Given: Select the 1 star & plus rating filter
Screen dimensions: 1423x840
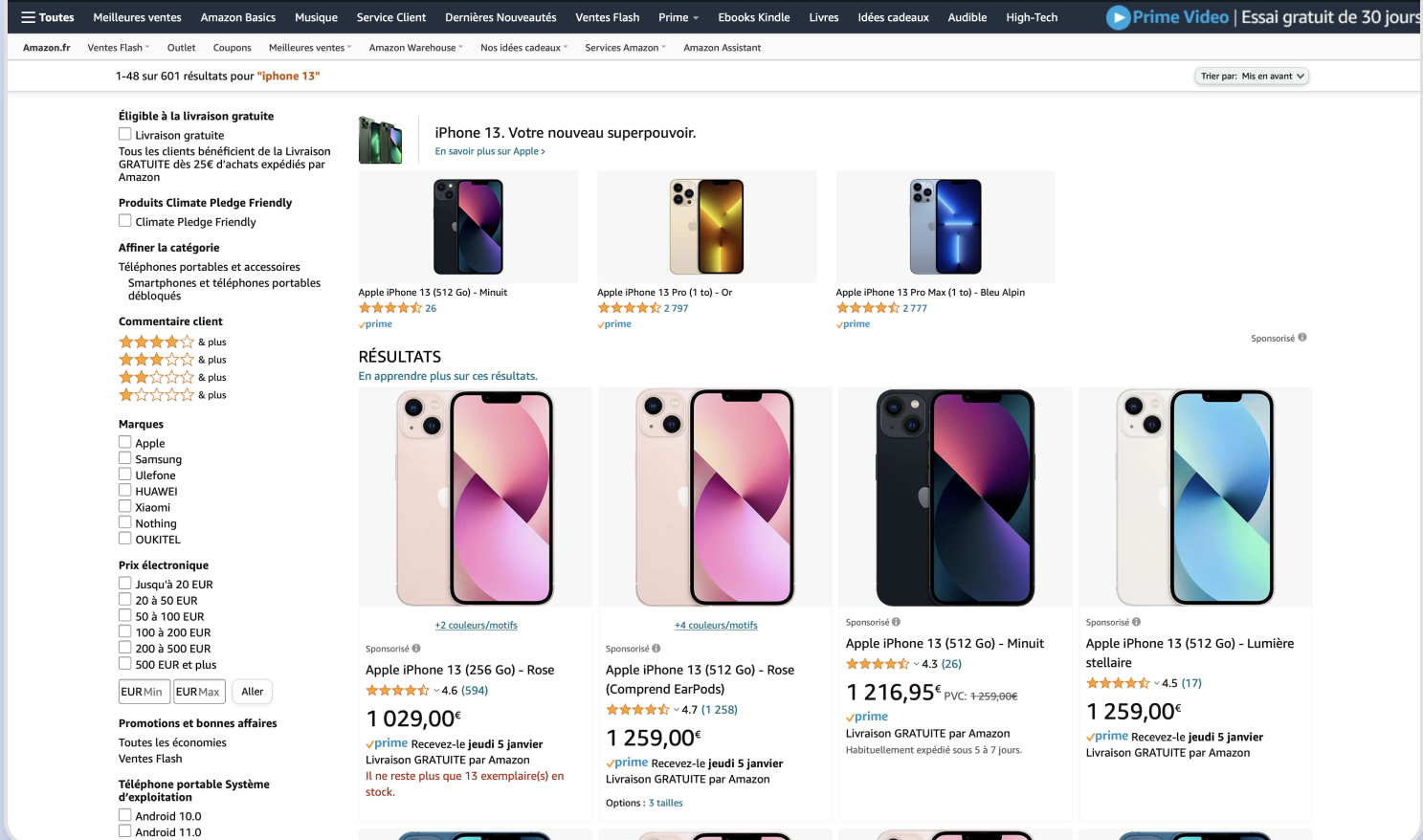Looking at the screenshot, I should tap(157, 395).
